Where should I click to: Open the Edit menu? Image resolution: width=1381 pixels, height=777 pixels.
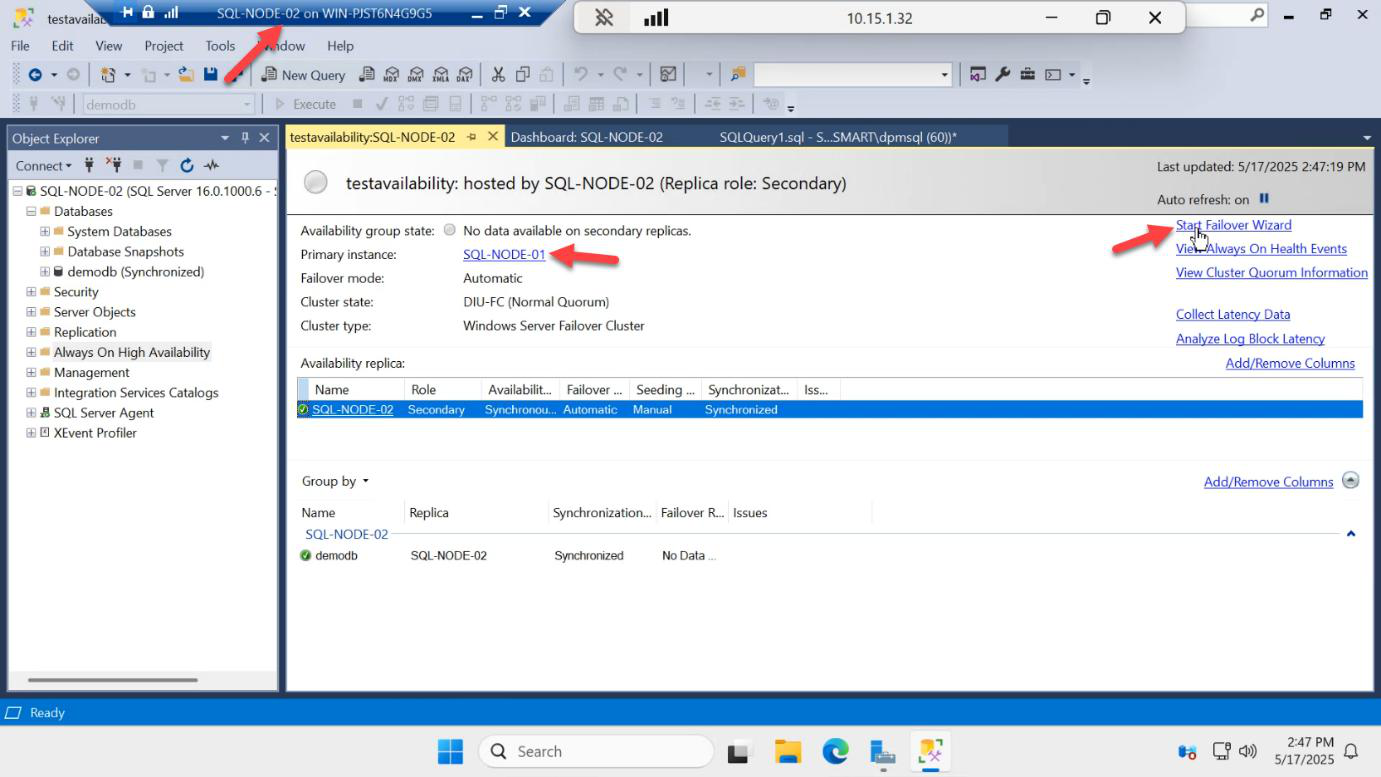(63, 46)
